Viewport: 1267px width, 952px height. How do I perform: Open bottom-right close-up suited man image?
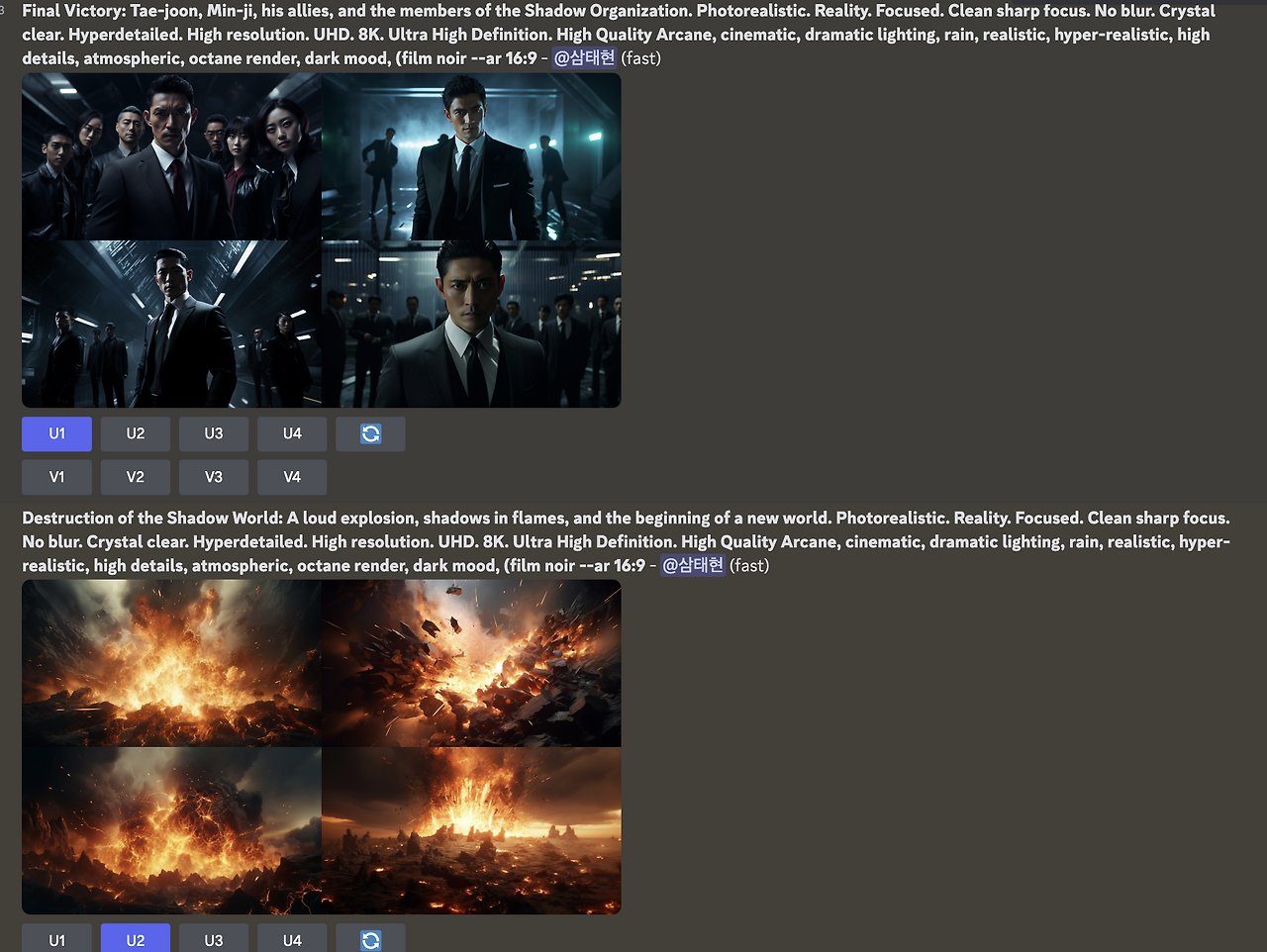(x=472, y=325)
